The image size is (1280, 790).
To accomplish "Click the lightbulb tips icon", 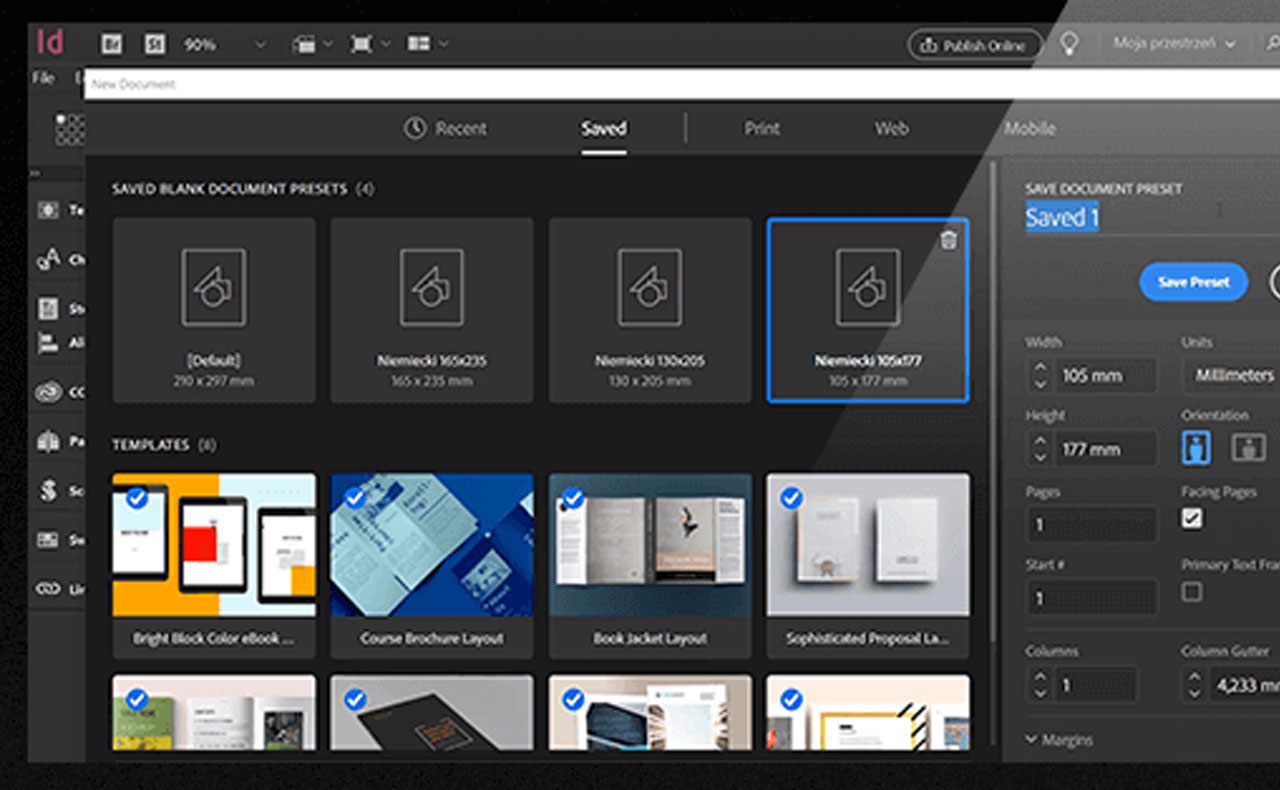I will pos(1069,44).
